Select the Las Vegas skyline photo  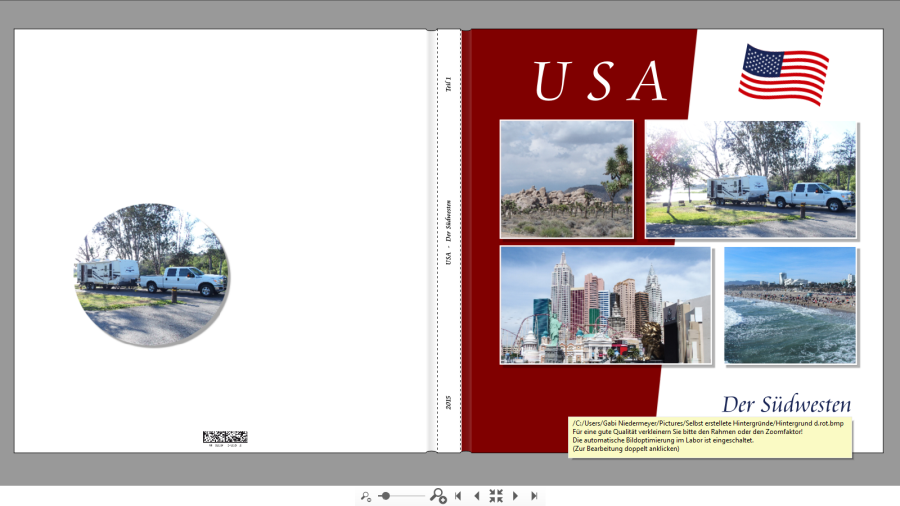pyautogui.click(x=605, y=305)
